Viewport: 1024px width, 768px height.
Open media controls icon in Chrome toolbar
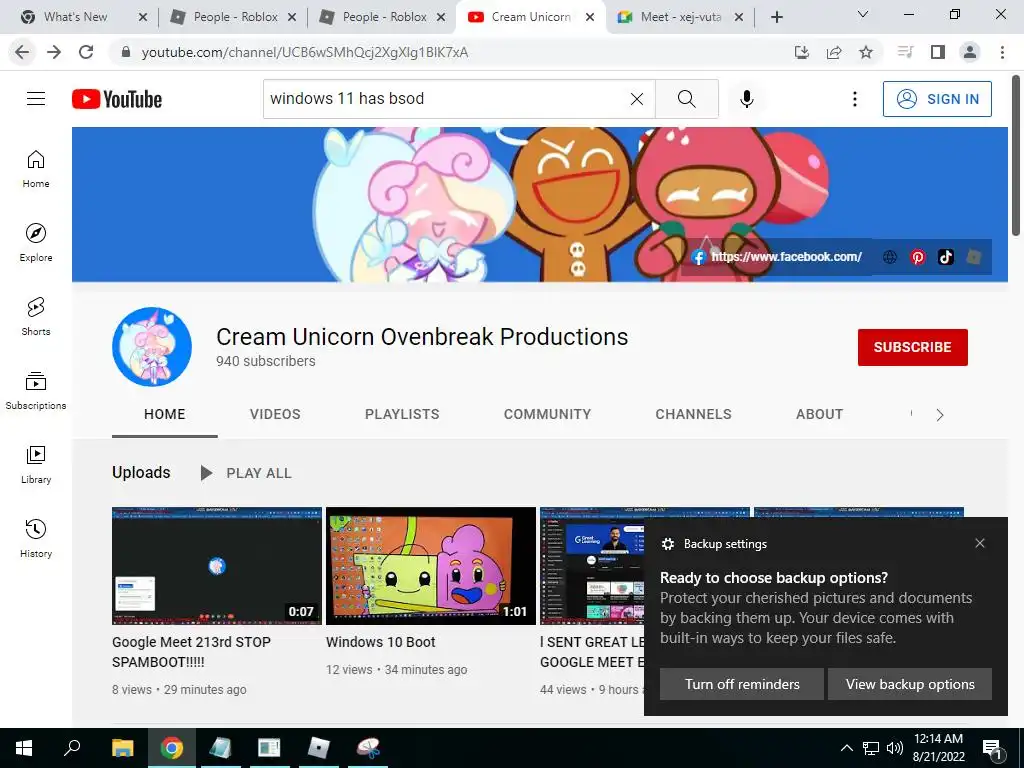pos(905,52)
